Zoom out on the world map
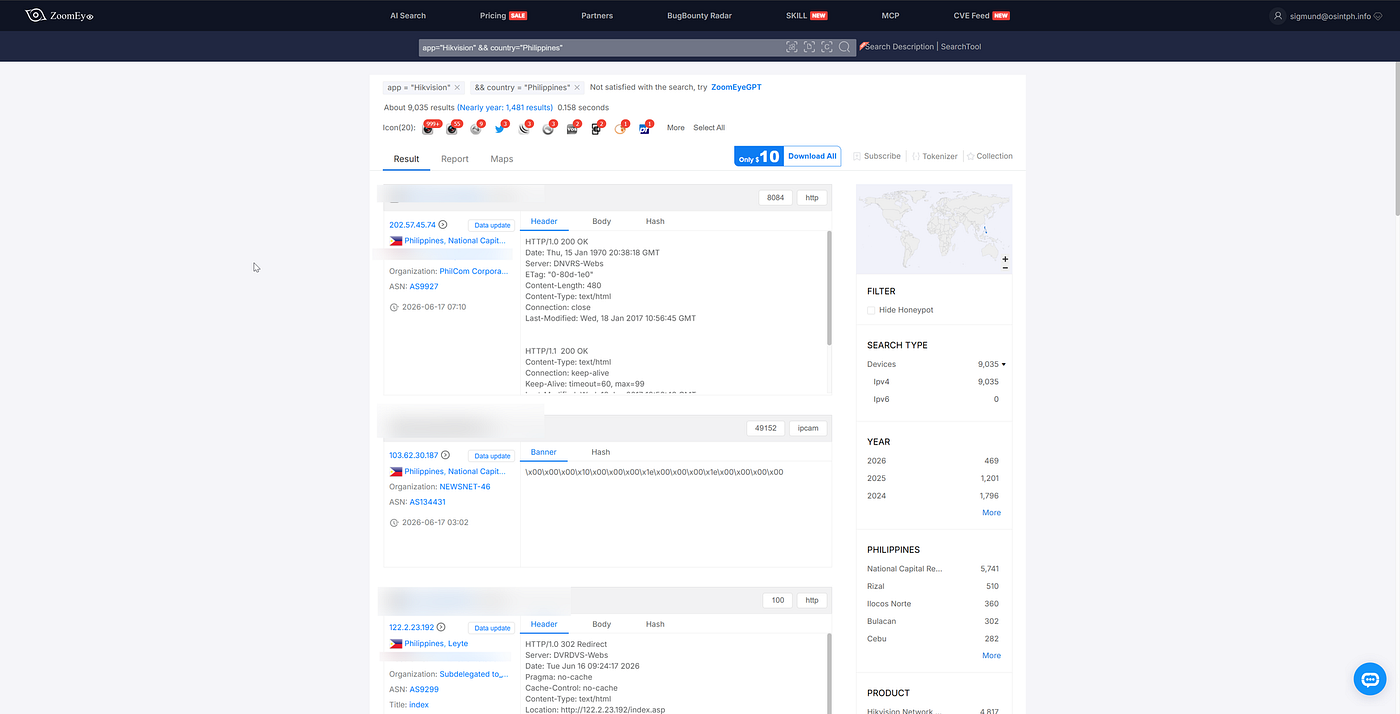 (x=1005, y=268)
